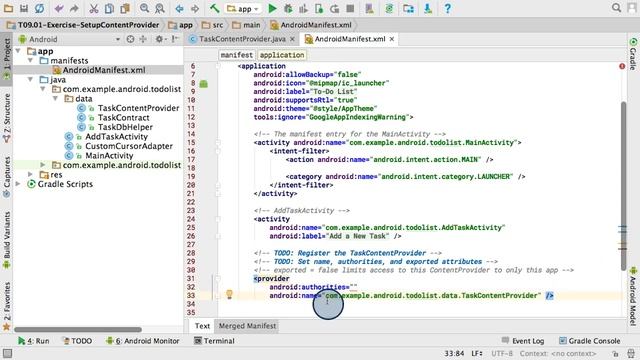This screenshot has width=640, height=360.
Task: Expand the res folder node
Action: click(31, 175)
